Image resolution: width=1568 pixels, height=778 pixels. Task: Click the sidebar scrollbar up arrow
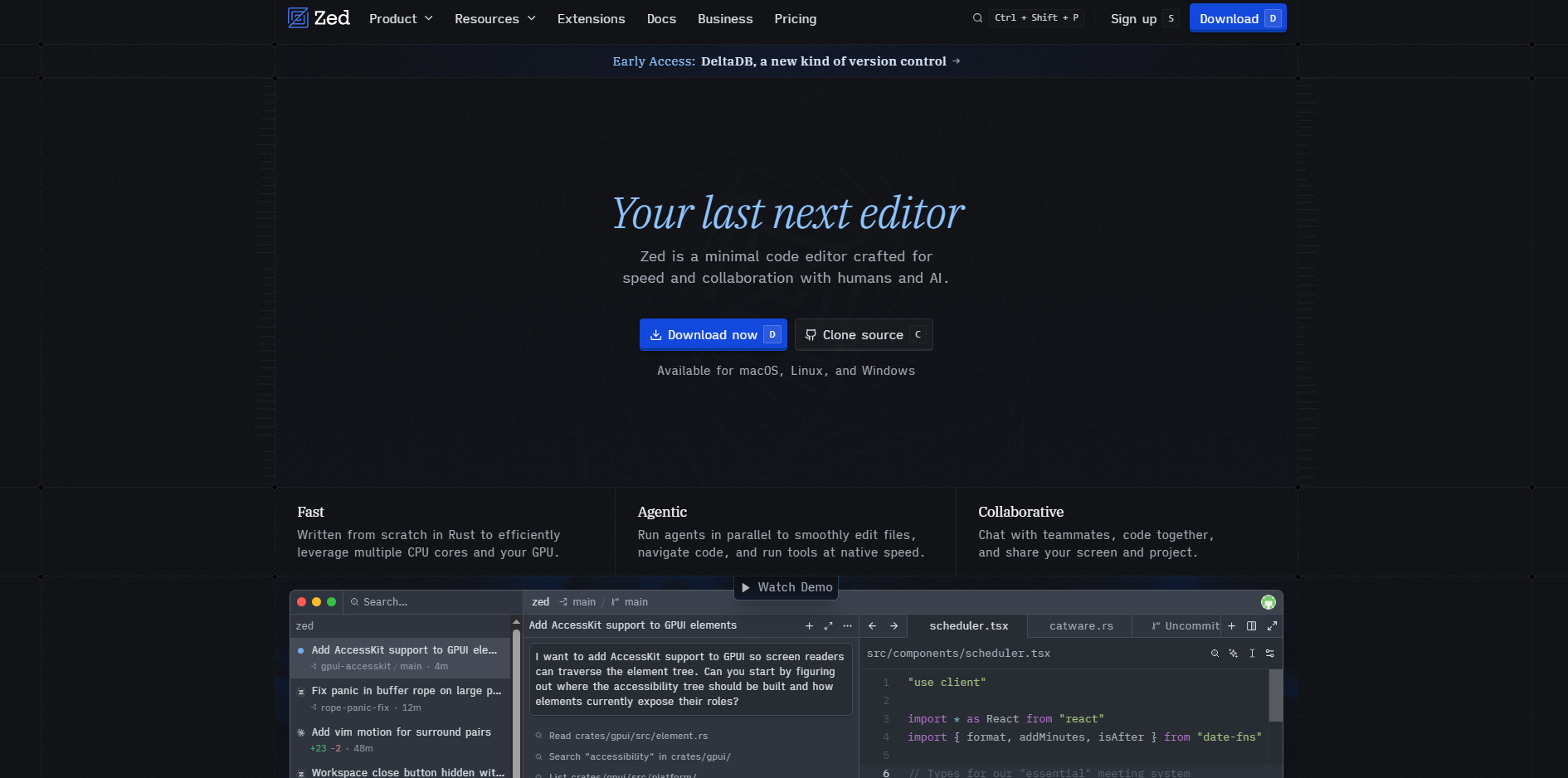point(516,622)
